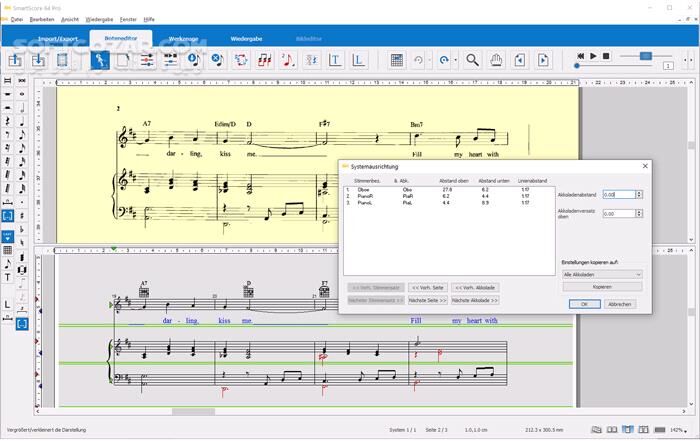Select the L lyrics tool in left palette
This screenshot has height=441, width=700.
coord(8,304)
